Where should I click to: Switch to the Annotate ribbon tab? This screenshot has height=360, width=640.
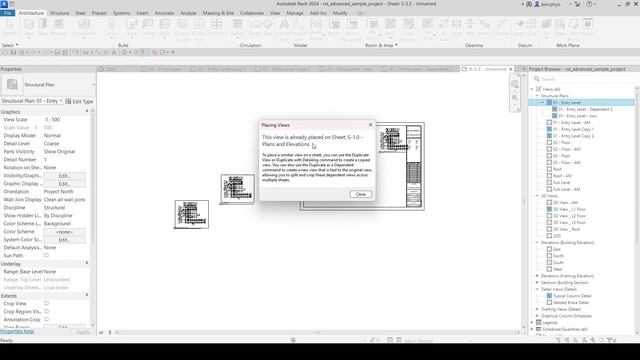point(164,13)
